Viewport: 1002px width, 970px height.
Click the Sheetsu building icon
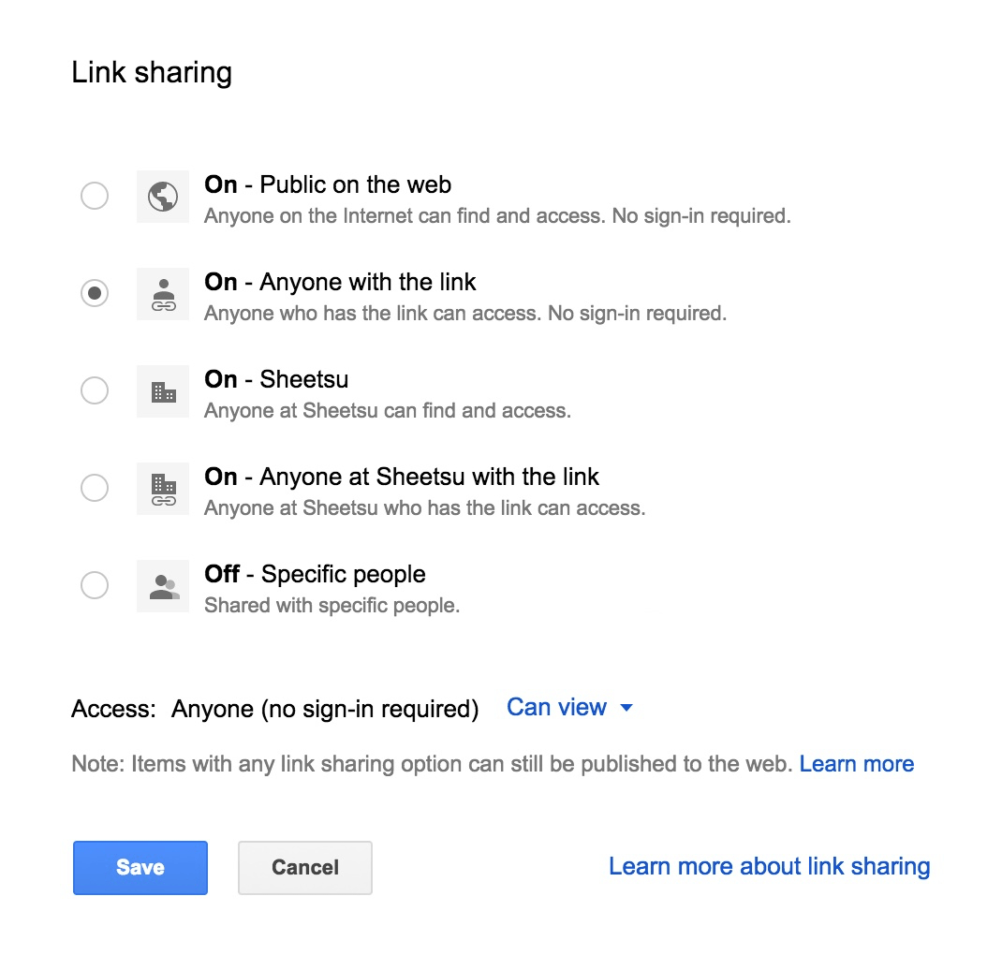coord(162,391)
